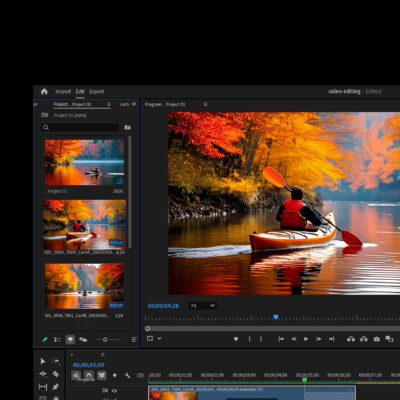Expand hidden panel tabs with double chevron
400x400 pixels.
[x=134, y=104]
